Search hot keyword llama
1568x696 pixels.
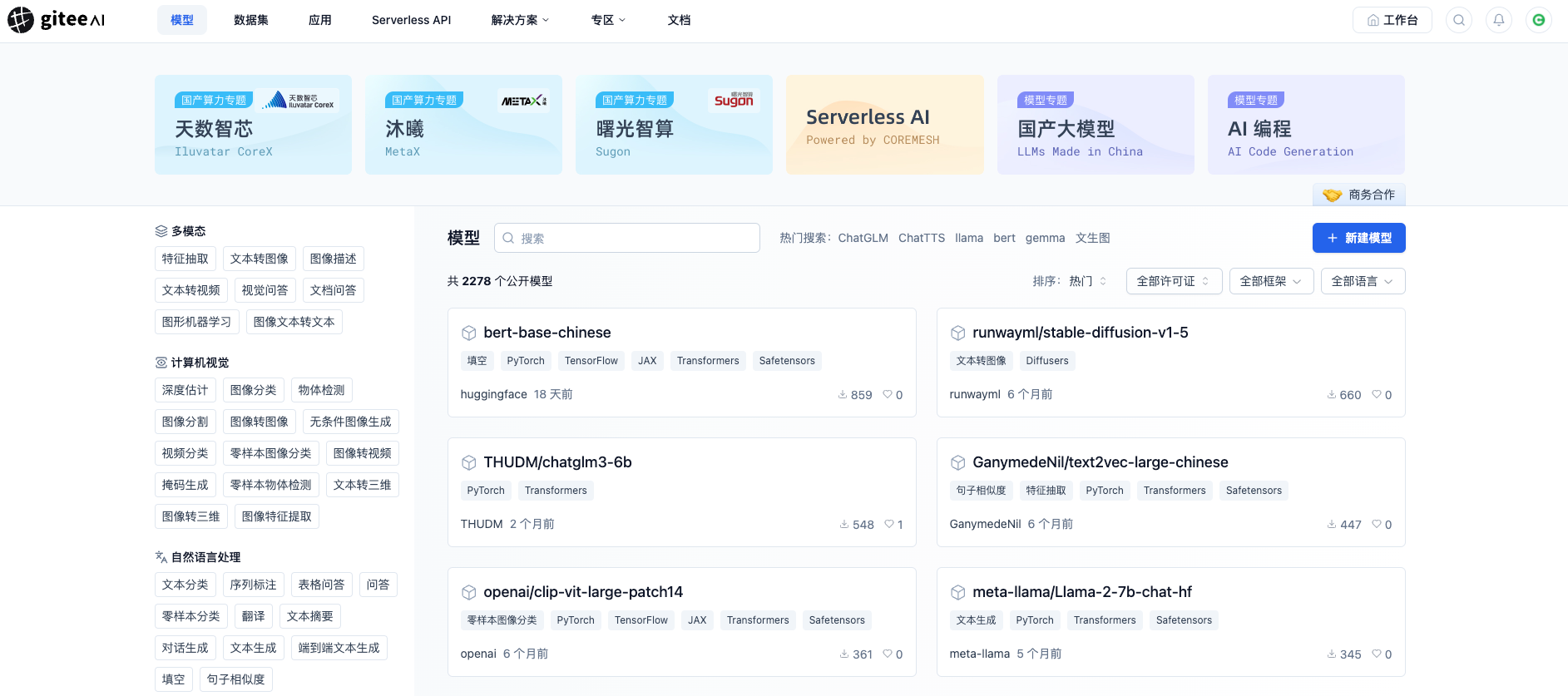969,238
